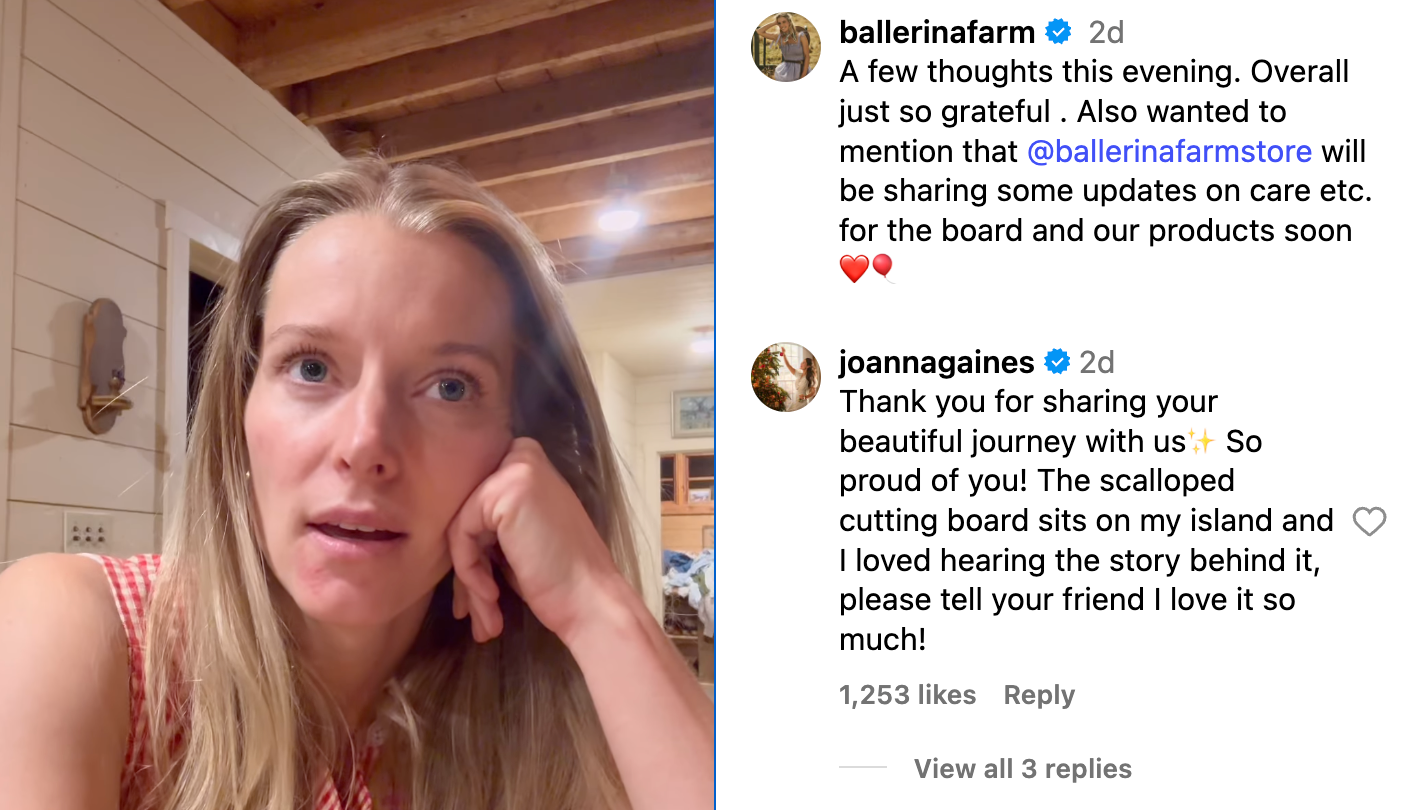Click the dash line beside View all replies
Viewport: 1416px width, 810px height.
(862, 768)
